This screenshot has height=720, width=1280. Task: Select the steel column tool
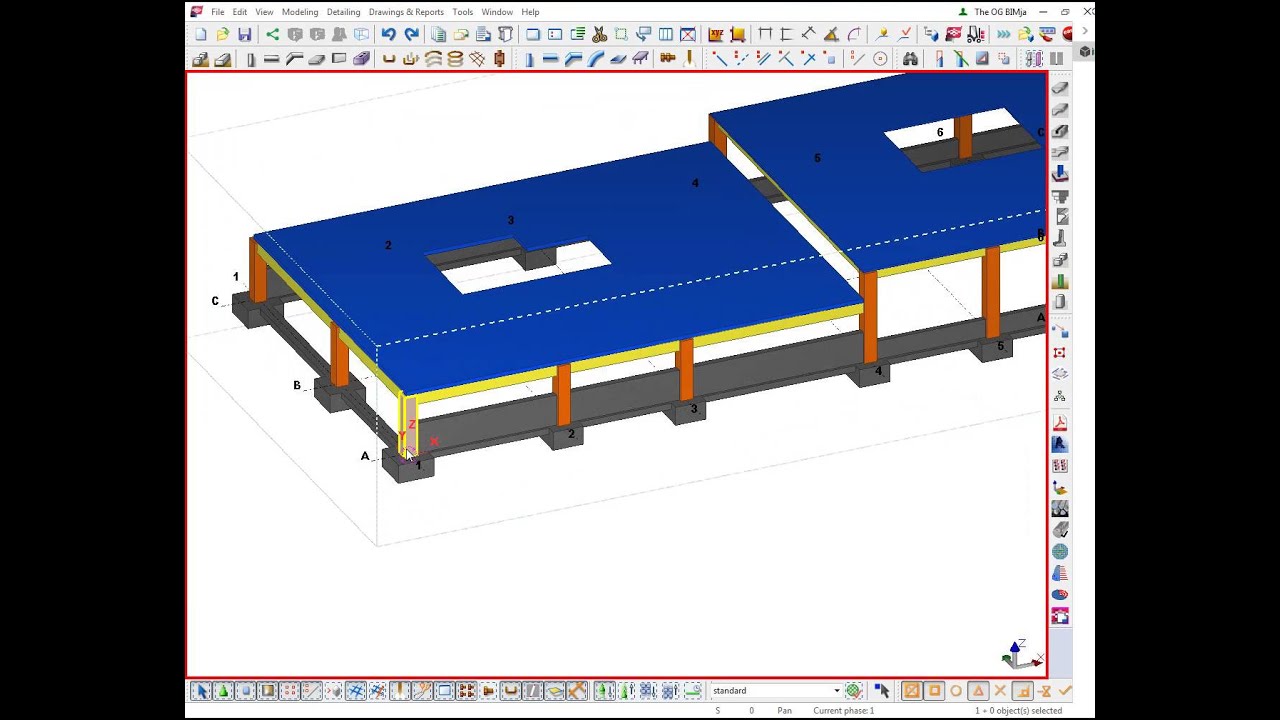(529, 59)
